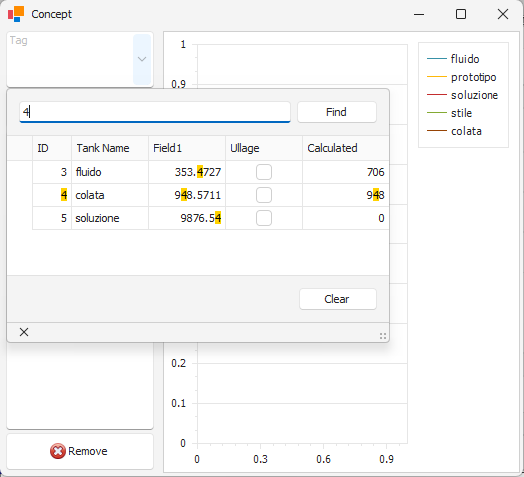
Task: Close the popup with the X icon
Action: click(24, 332)
